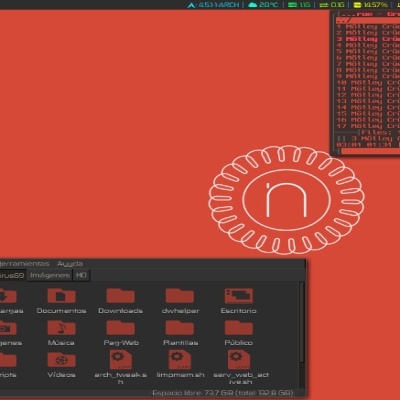
Task: Open the Público folder
Action: click(239, 333)
